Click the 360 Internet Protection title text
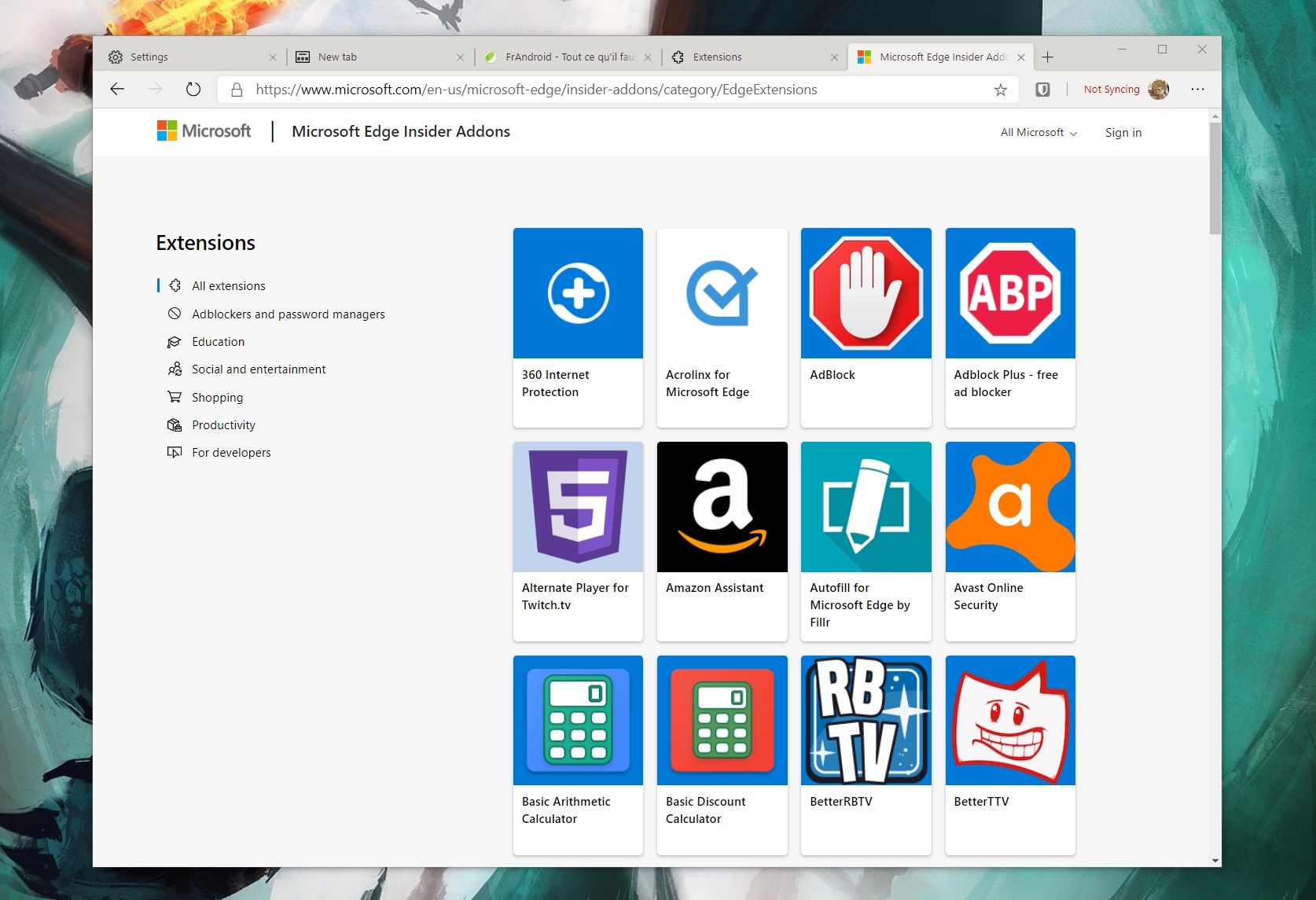 click(x=556, y=384)
